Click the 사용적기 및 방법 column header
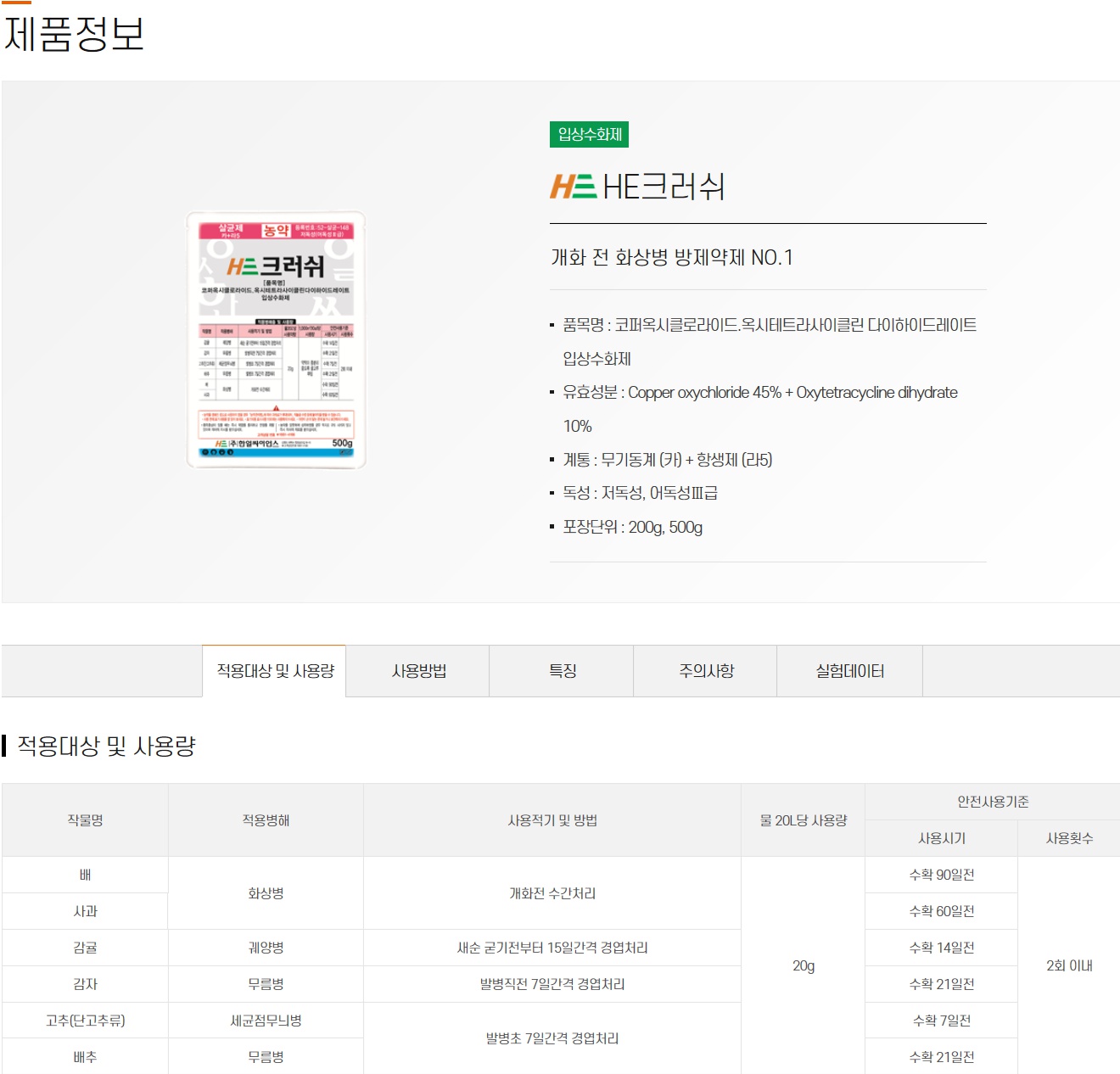1120x1074 pixels. tap(552, 820)
